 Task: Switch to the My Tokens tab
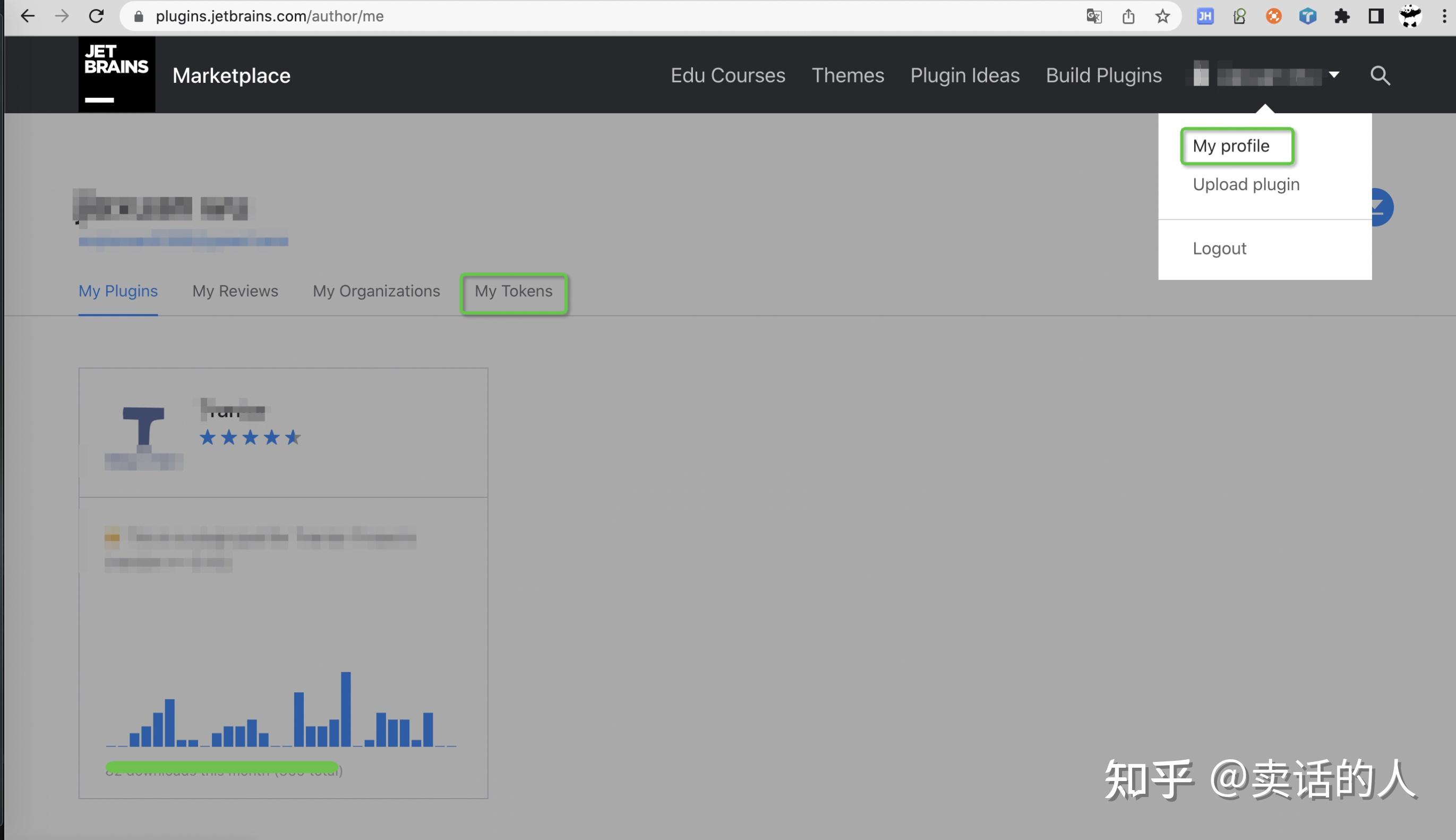[x=513, y=291]
